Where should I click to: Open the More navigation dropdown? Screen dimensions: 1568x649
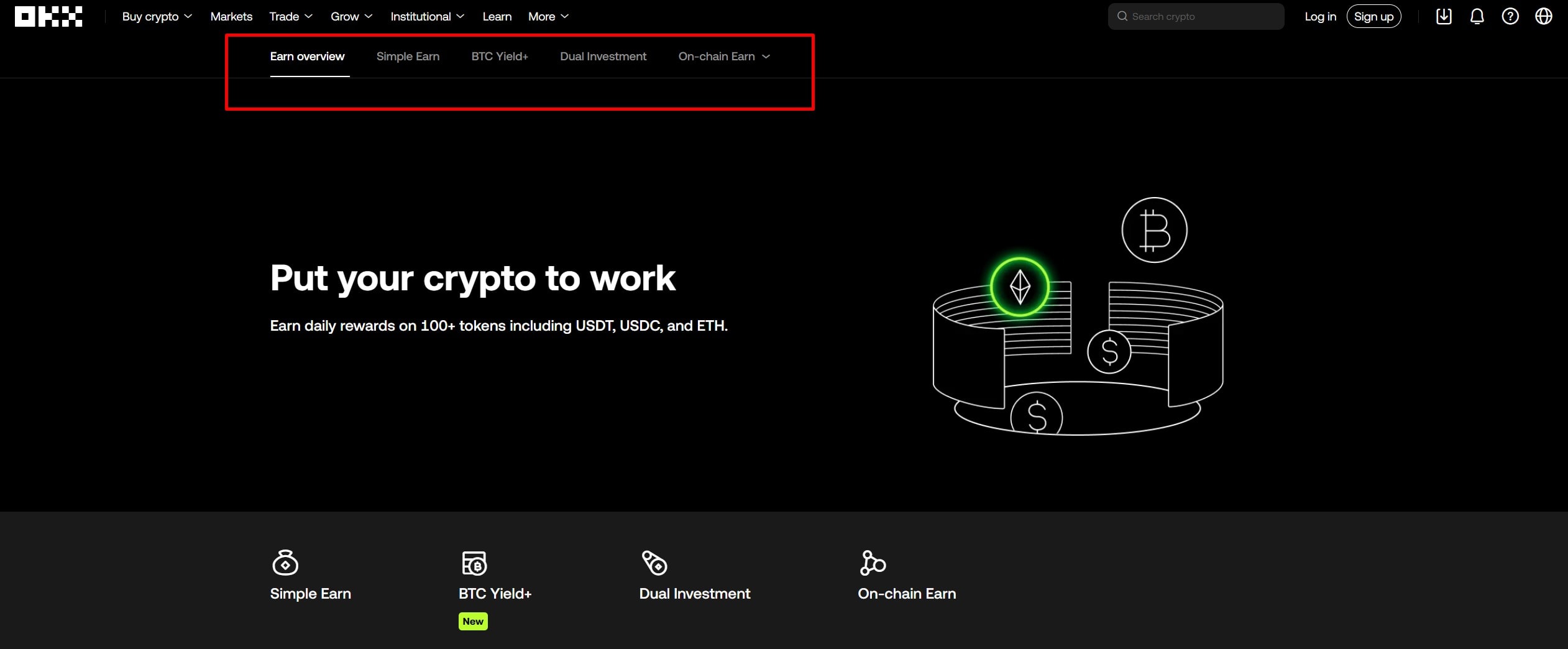click(x=548, y=16)
